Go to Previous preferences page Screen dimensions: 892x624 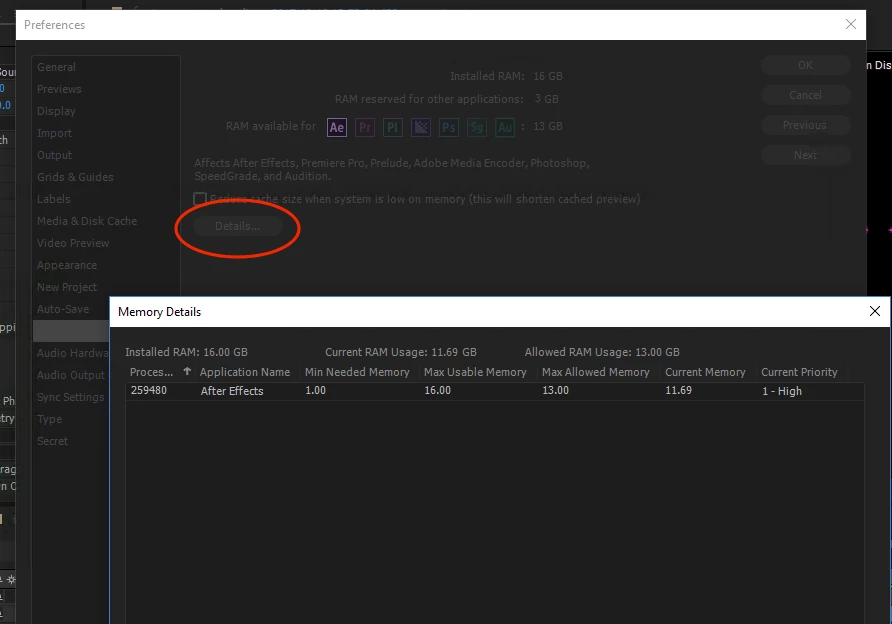point(806,125)
